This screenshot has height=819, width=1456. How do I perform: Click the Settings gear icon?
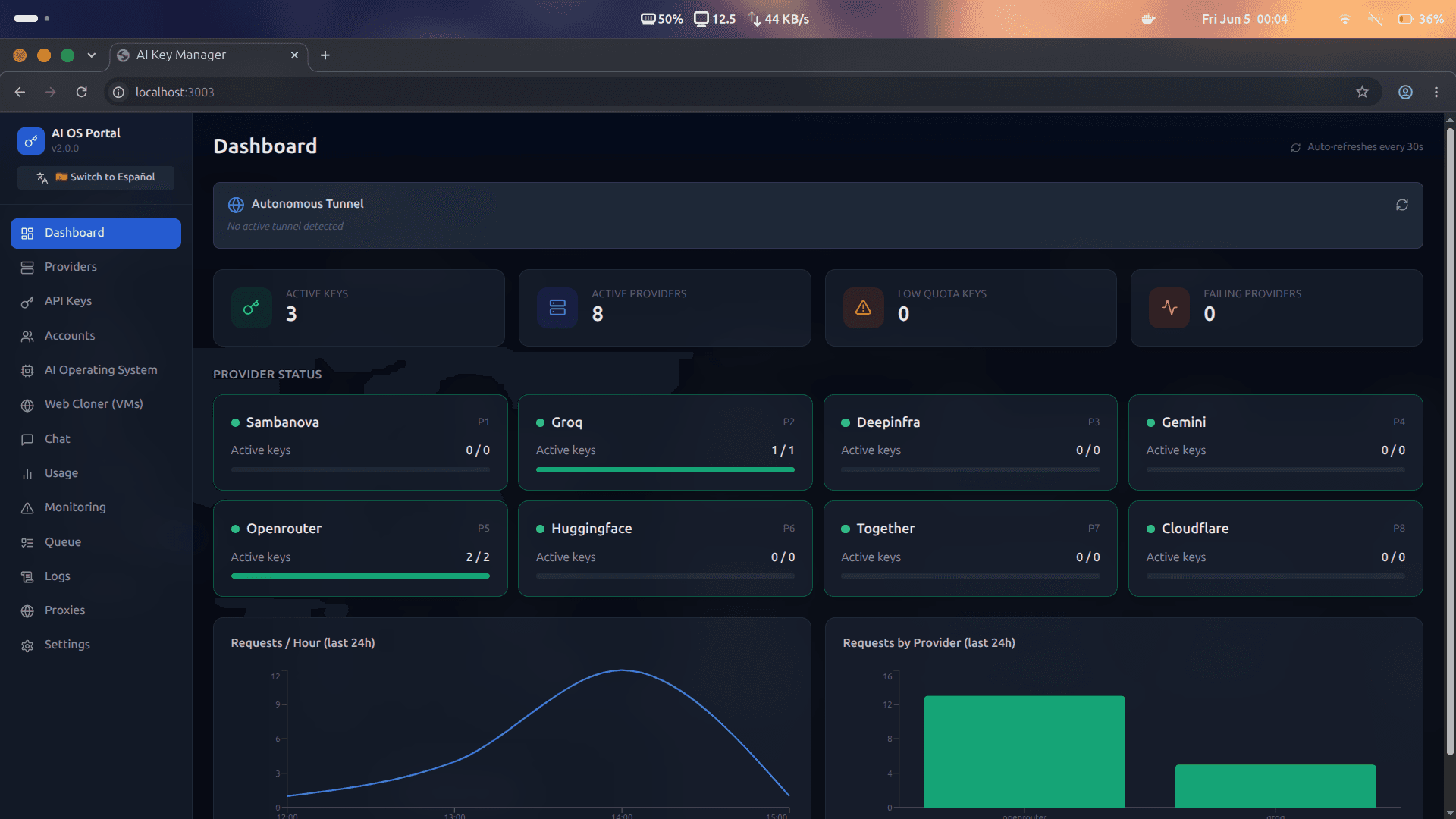click(x=27, y=645)
